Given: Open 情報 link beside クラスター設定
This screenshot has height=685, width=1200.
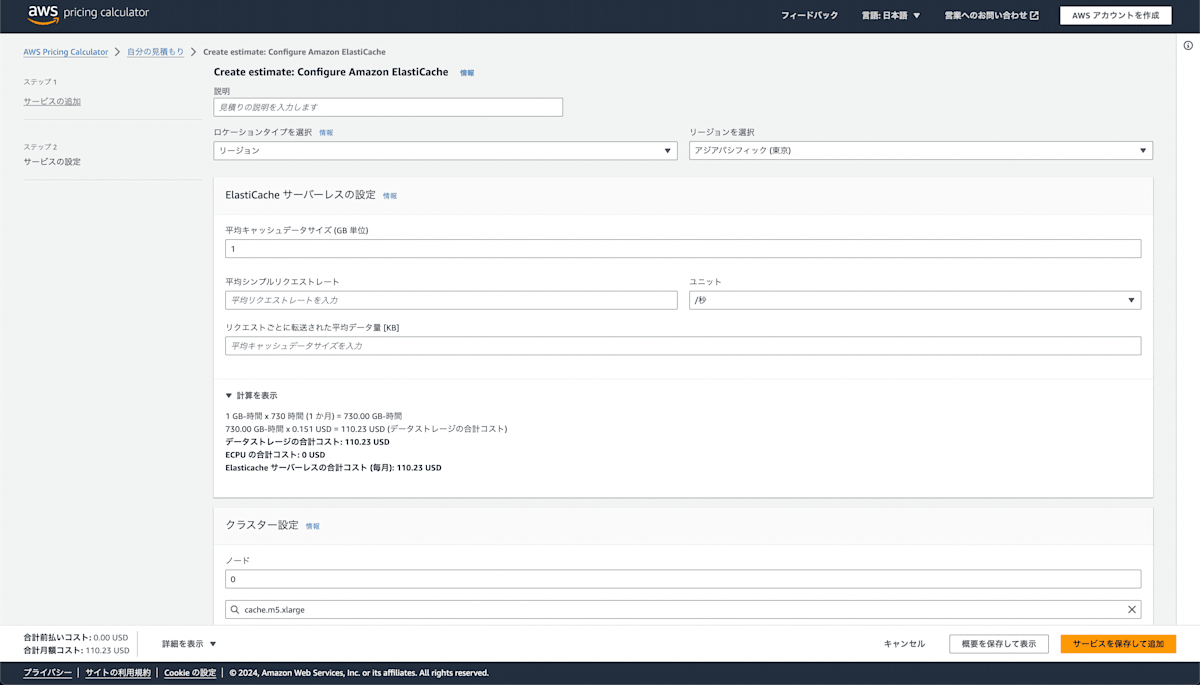Looking at the screenshot, I should click(x=313, y=526).
